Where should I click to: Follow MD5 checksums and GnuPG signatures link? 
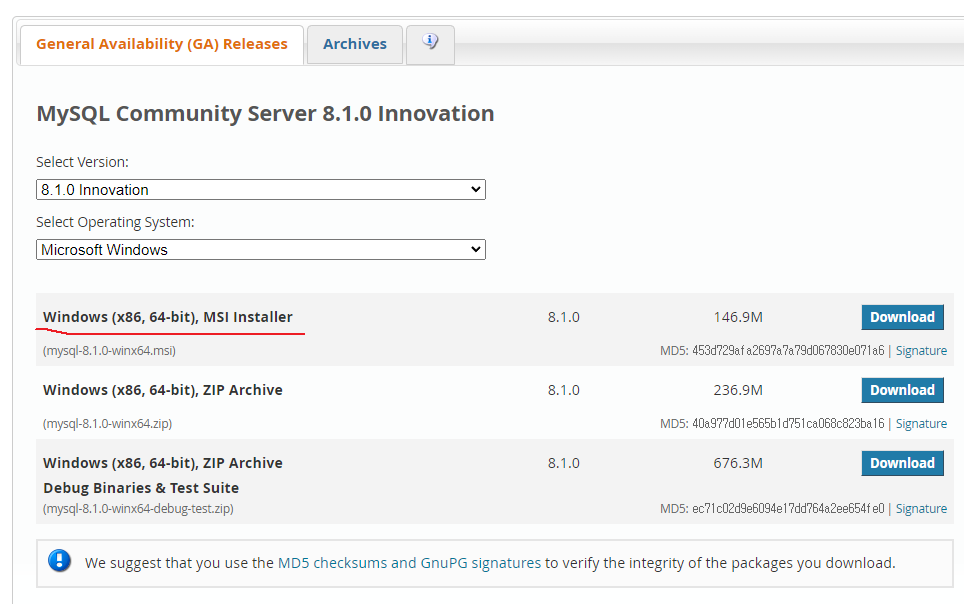[409, 563]
